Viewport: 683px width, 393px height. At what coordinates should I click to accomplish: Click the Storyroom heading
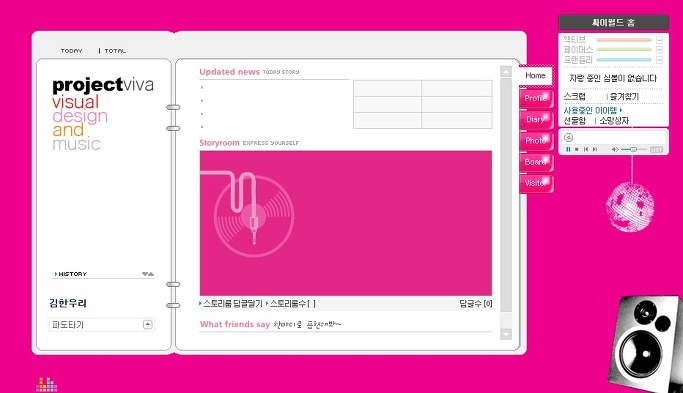click(220, 143)
